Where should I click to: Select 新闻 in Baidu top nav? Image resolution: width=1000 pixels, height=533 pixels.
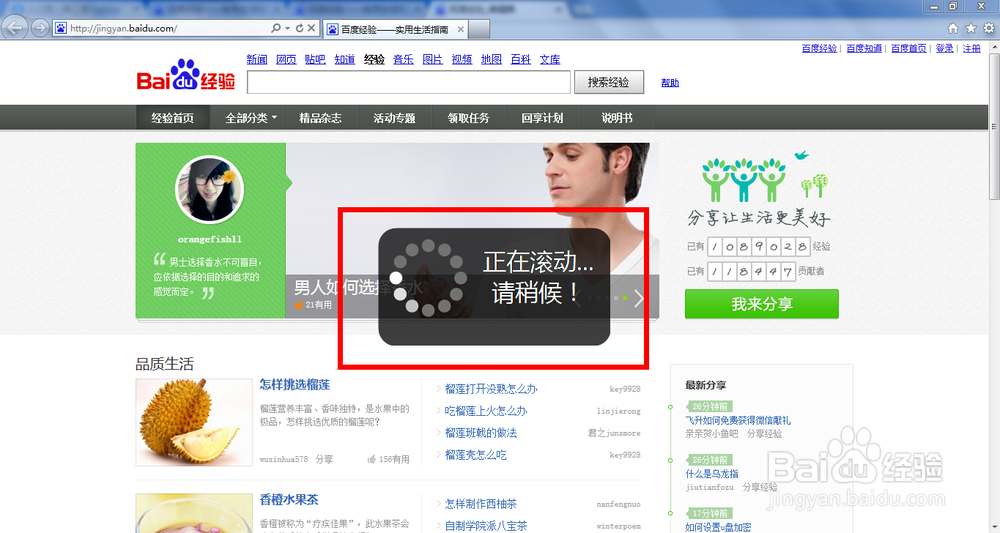click(x=257, y=59)
